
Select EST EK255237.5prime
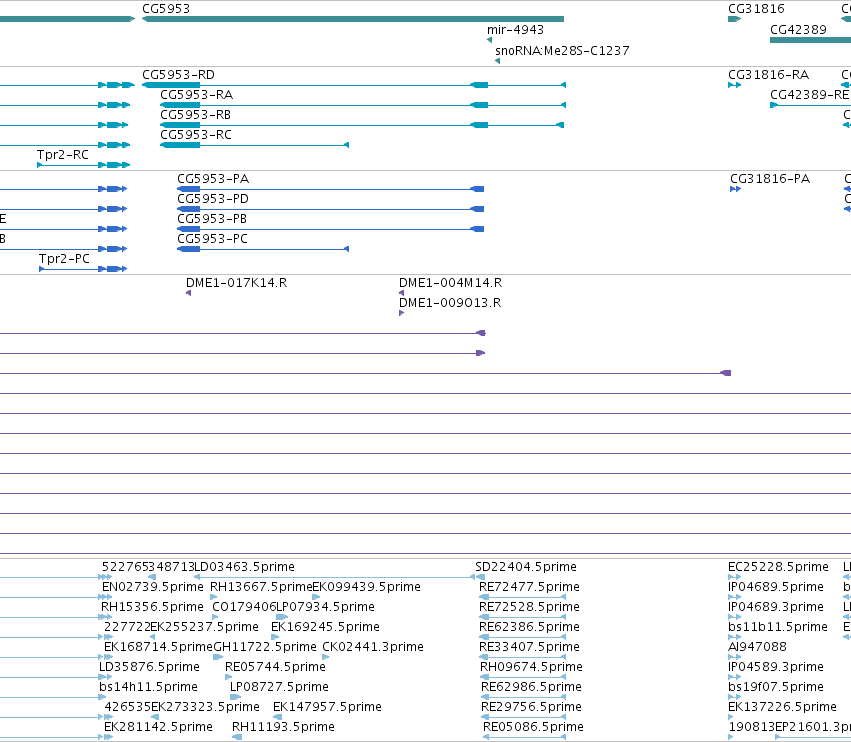pyautogui.click(x=204, y=627)
